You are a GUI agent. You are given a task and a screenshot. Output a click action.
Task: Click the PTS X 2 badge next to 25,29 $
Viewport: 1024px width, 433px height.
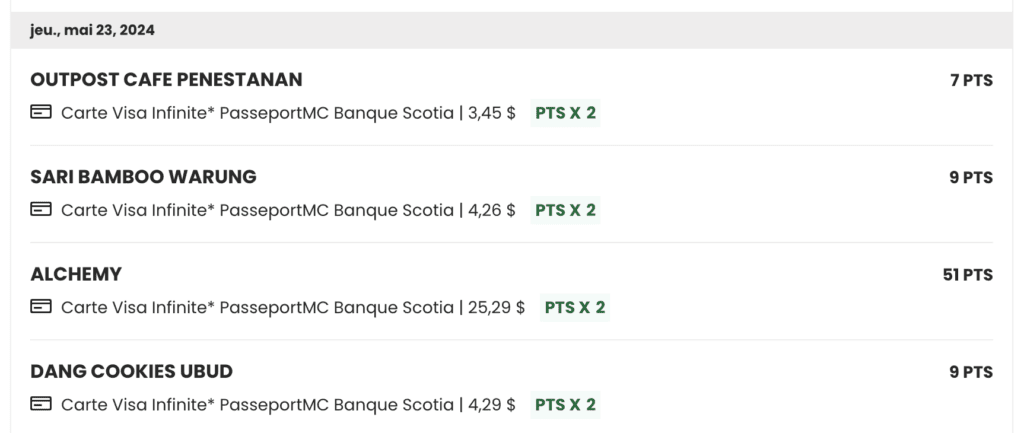(574, 307)
